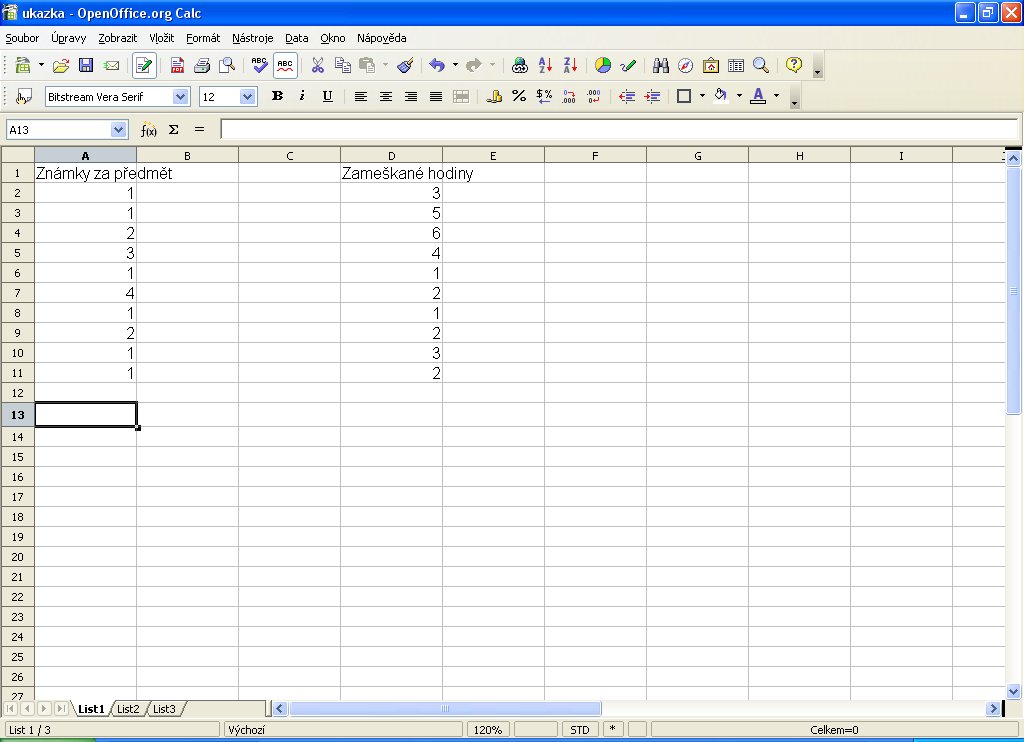Open the background color dropdown arrow
The image size is (1024, 742).
[x=739, y=96]
